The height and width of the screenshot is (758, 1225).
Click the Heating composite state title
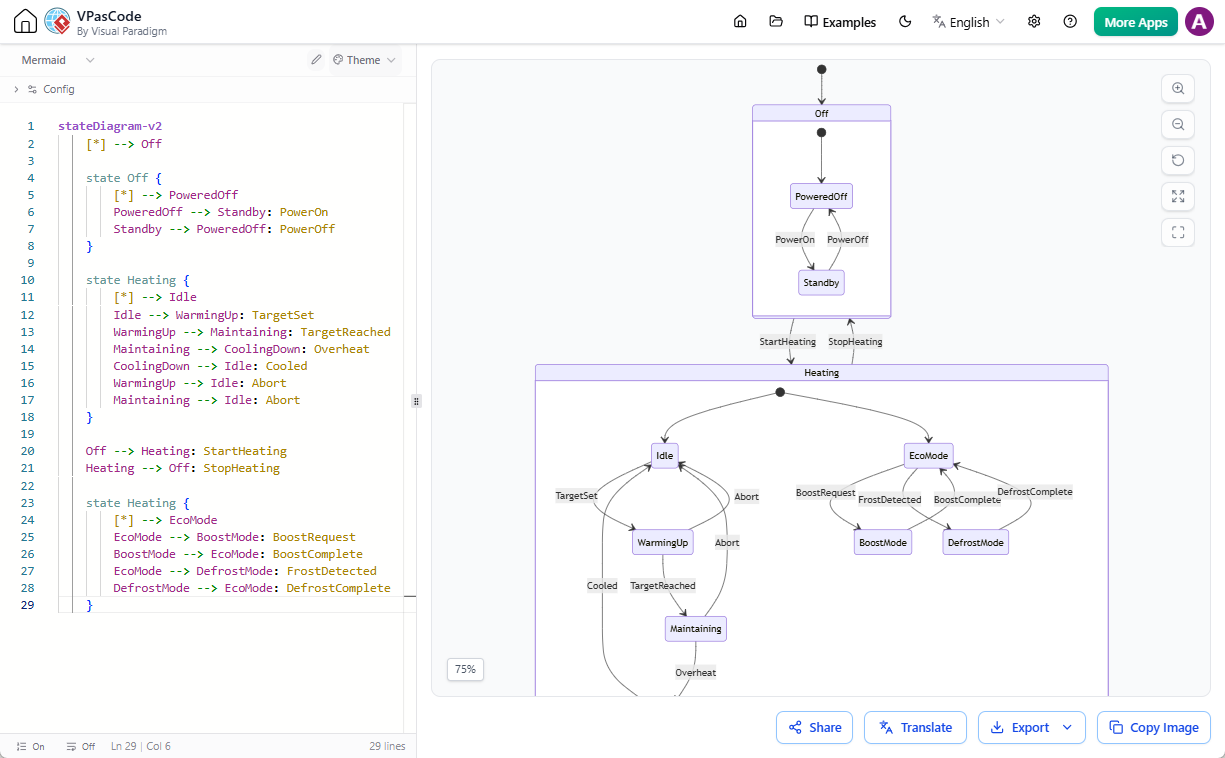tap(822, 373)
